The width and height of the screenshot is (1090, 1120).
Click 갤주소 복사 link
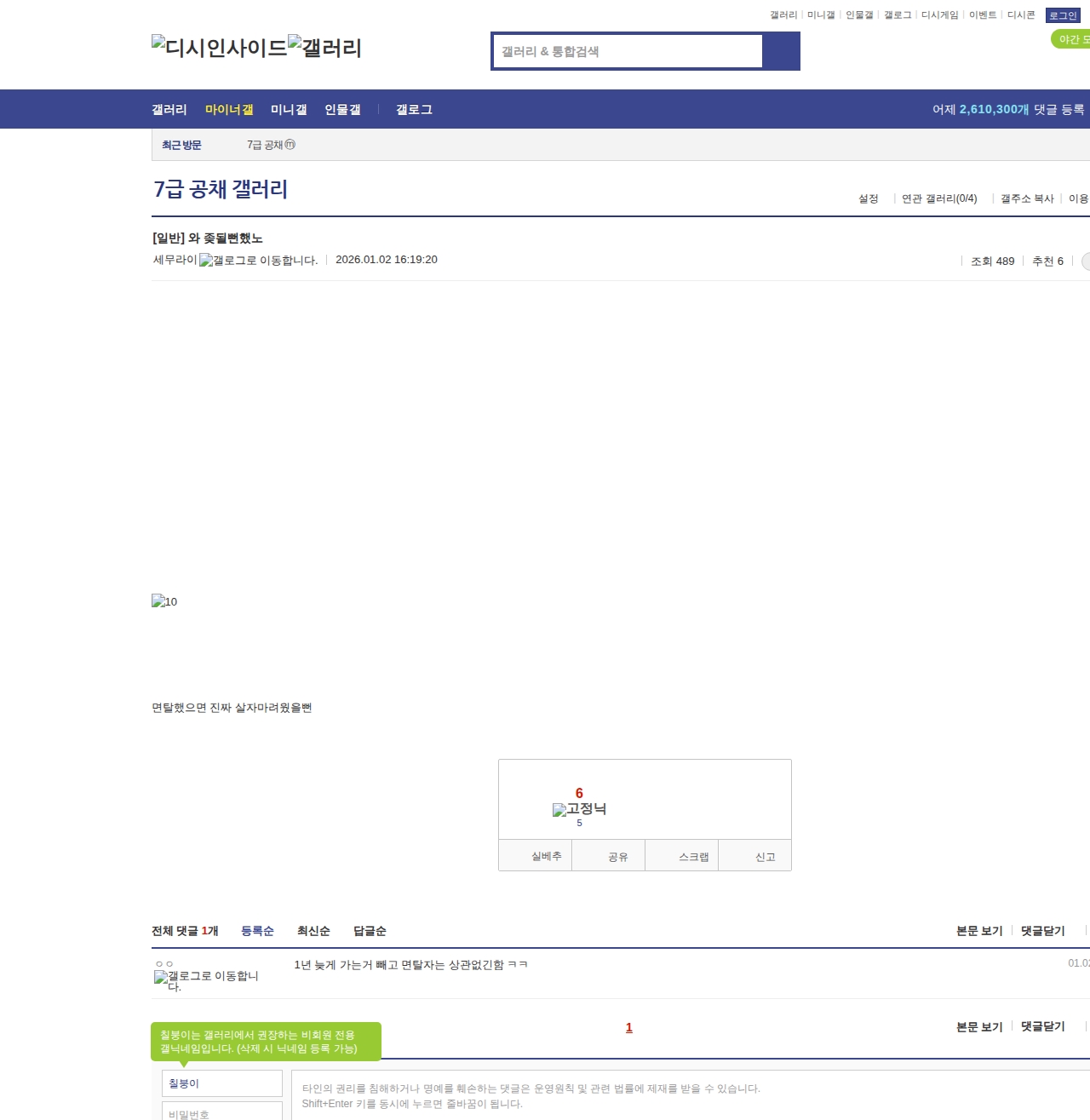click(1027, 198)
